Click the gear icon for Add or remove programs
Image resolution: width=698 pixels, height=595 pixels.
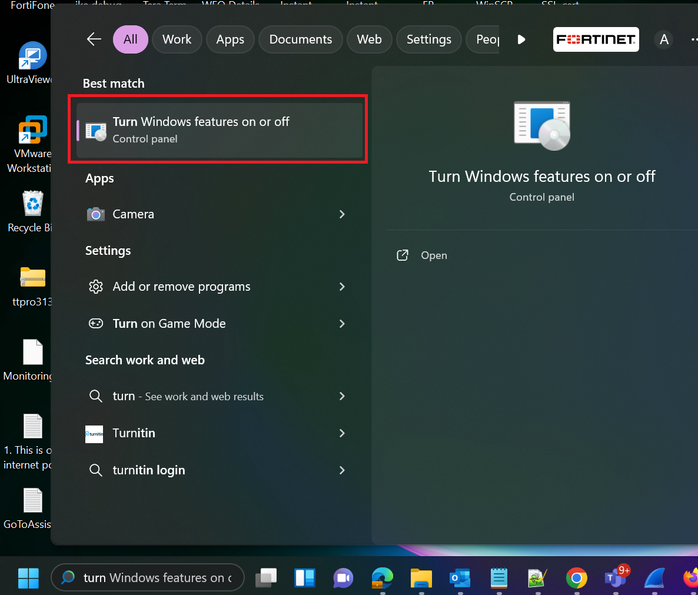pyautogui.click(x=95, y=287)
